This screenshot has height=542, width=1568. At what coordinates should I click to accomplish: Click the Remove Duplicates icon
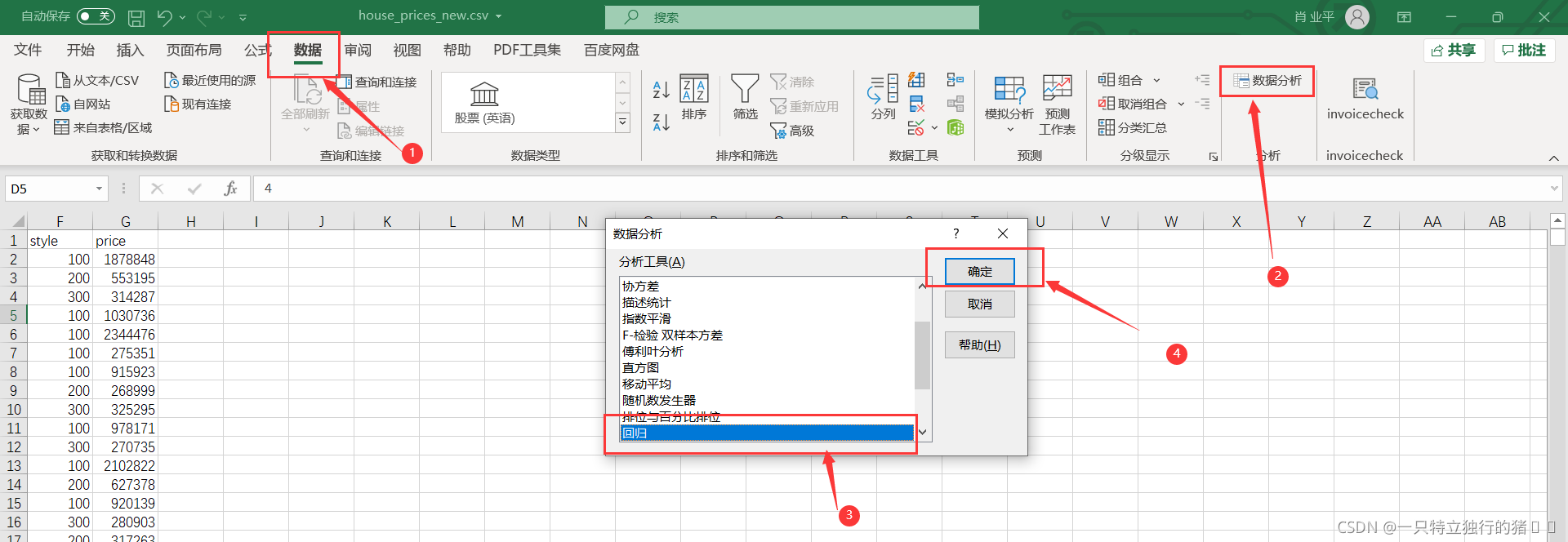pyautogui.click(x=916, y=104)
